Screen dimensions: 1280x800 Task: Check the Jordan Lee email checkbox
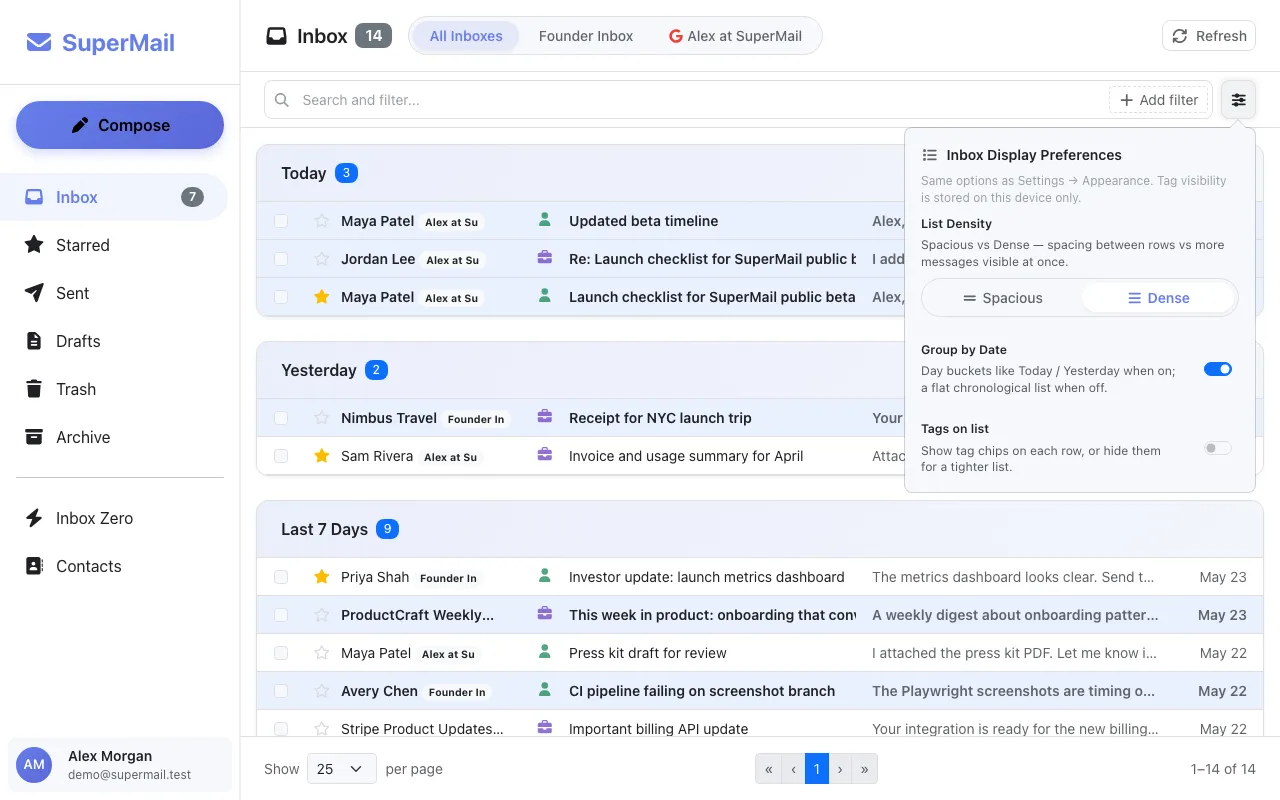click(281, 259)
